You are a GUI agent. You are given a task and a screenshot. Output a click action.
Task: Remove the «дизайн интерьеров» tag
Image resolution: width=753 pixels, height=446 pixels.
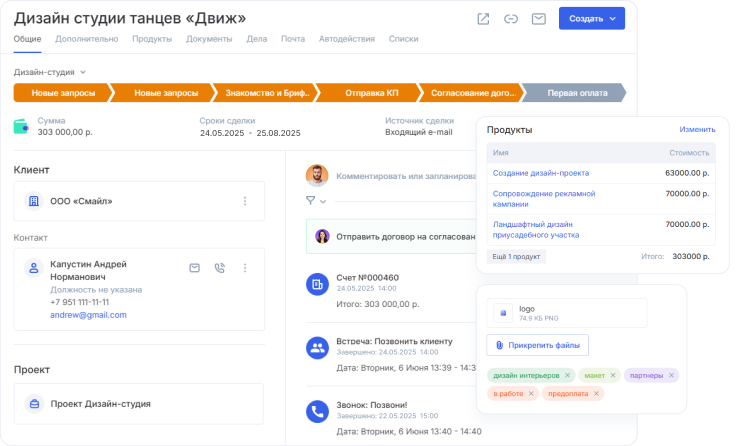(x=567, y=375)
